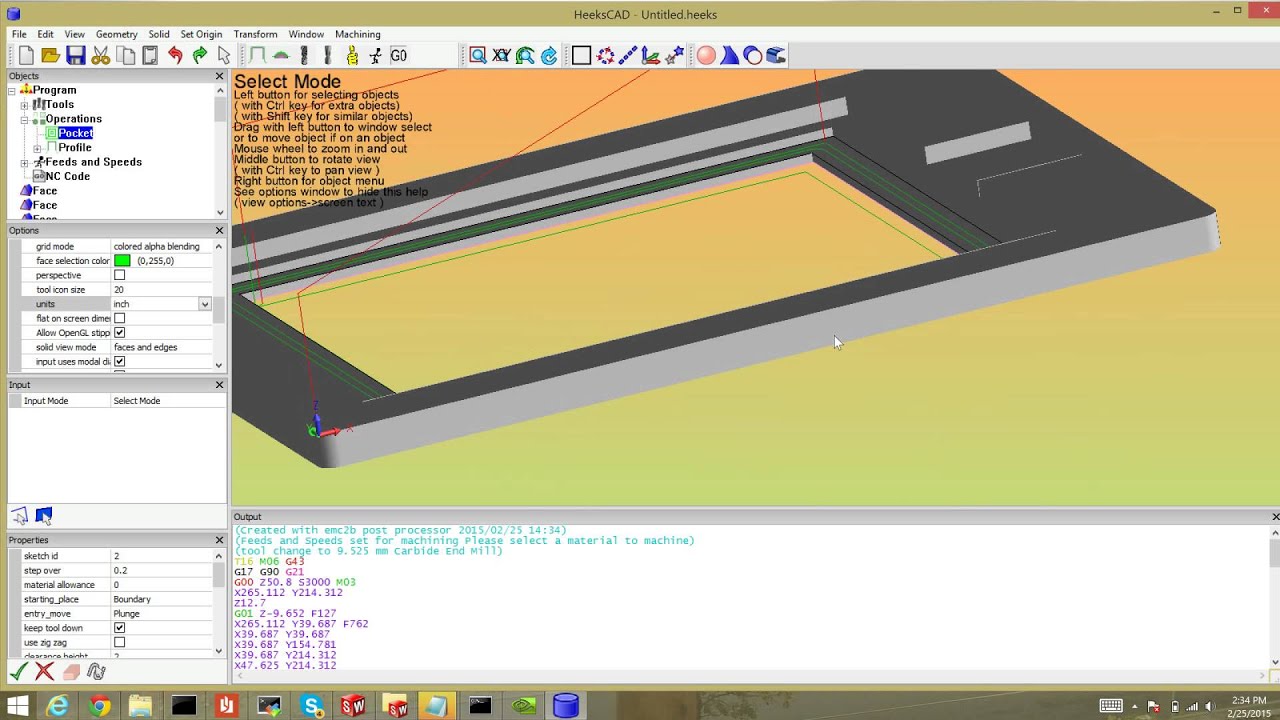Select the Pocket operation in tree
The height and width of the screenshot is (720, 1280).
(x=75, y=133)
